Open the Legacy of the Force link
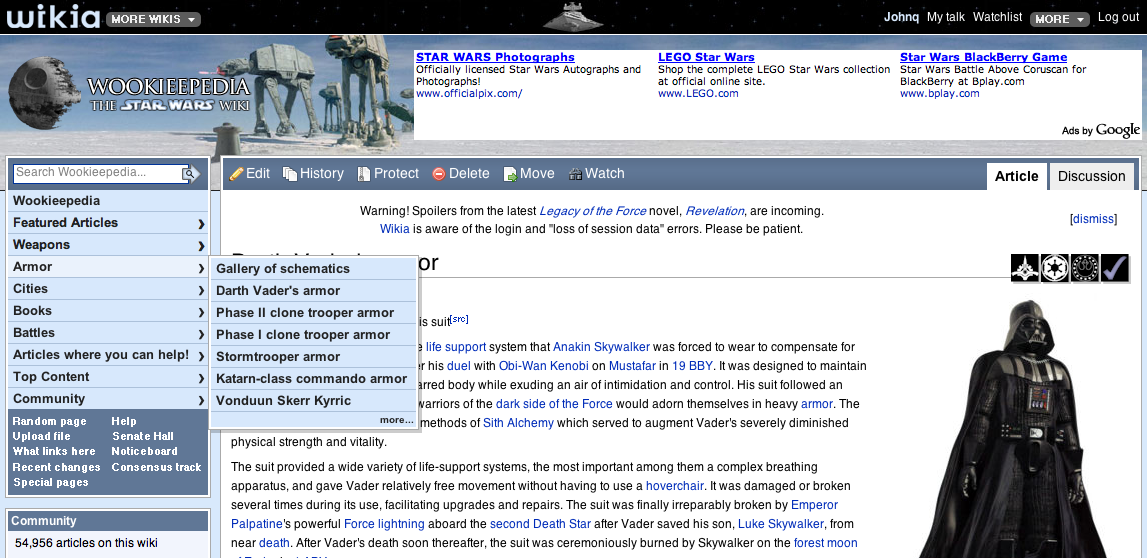Viewport: 1147px width, 558px height. pyautogui.click(x=593, y=211)
